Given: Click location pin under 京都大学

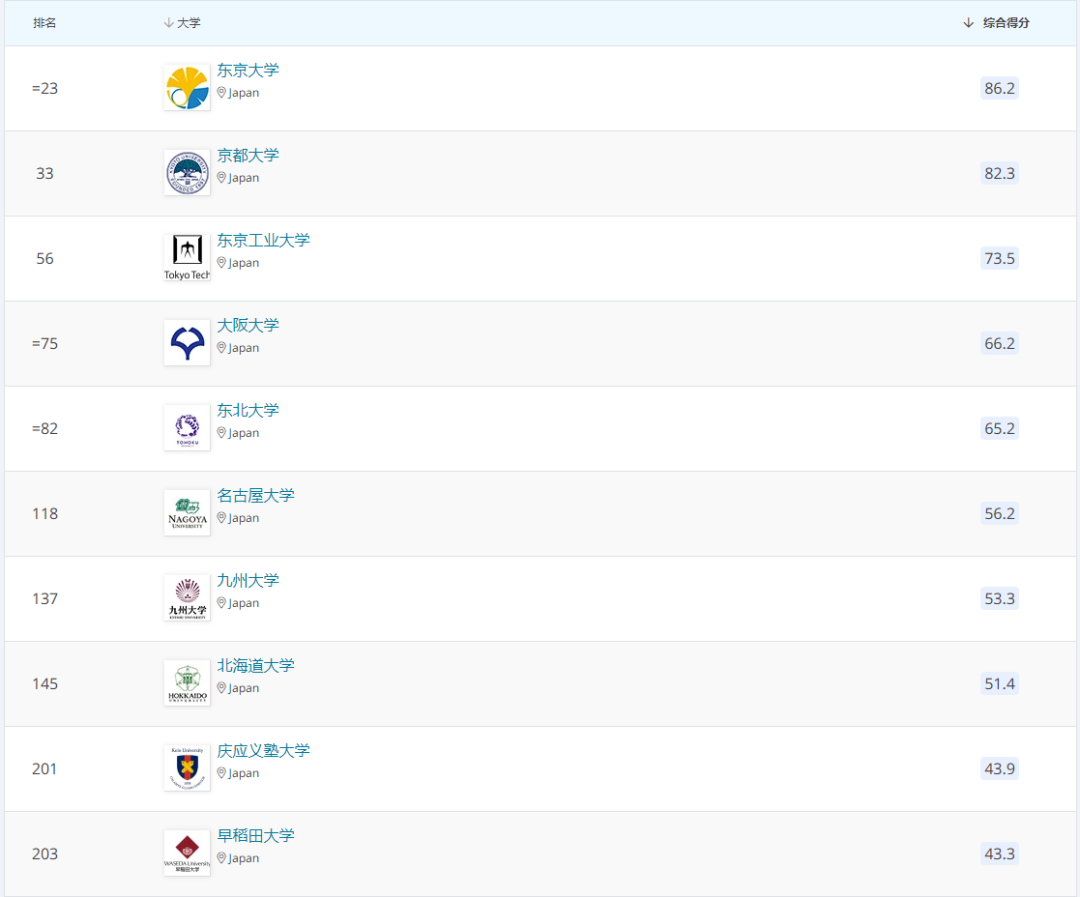Looking at the screenshot, I should click(x=222, y=178).
